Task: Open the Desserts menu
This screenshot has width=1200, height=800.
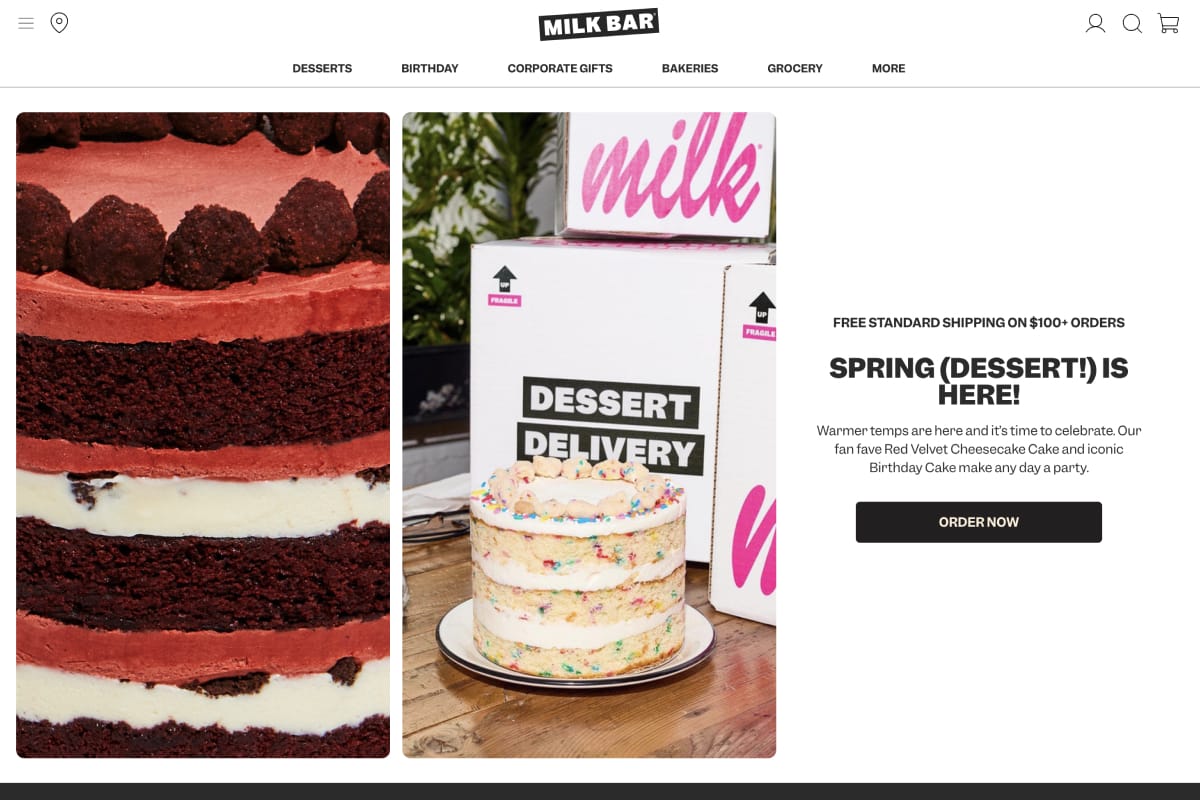Action: click(x=322, y=69)
